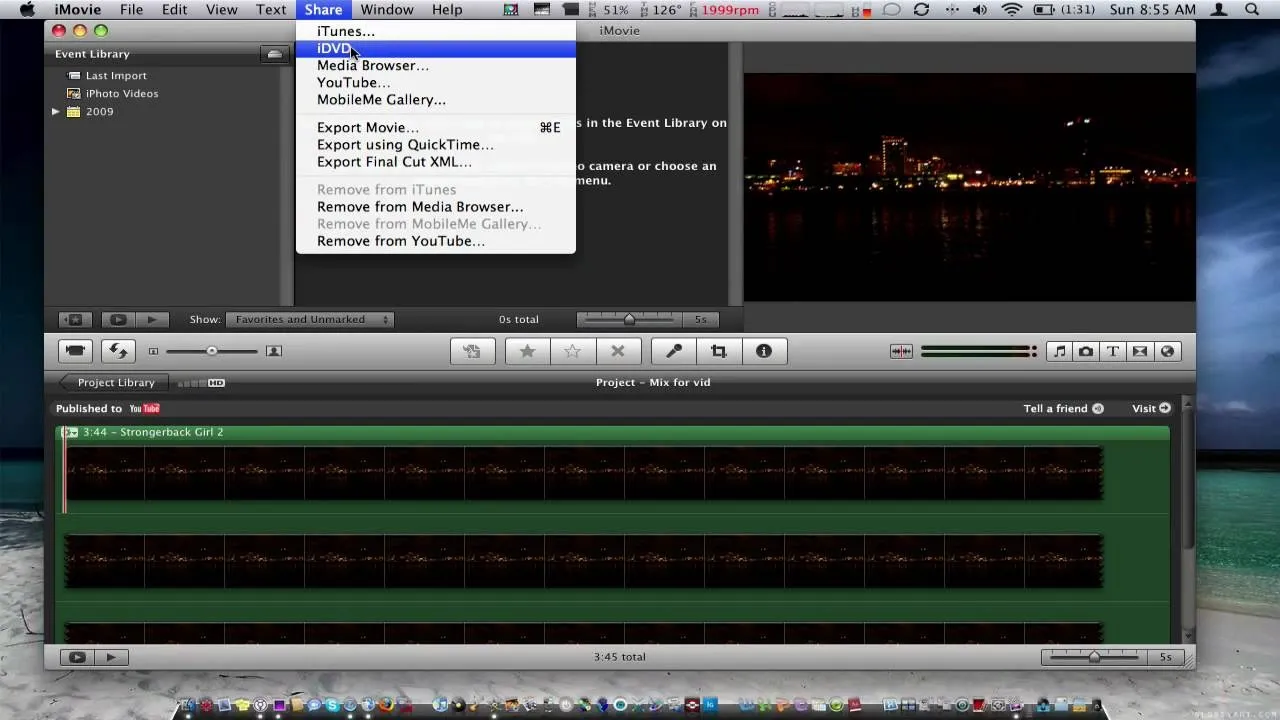Open the File menu
The height and width of the screenshot is (720, 1280).
tap(131, 10)
